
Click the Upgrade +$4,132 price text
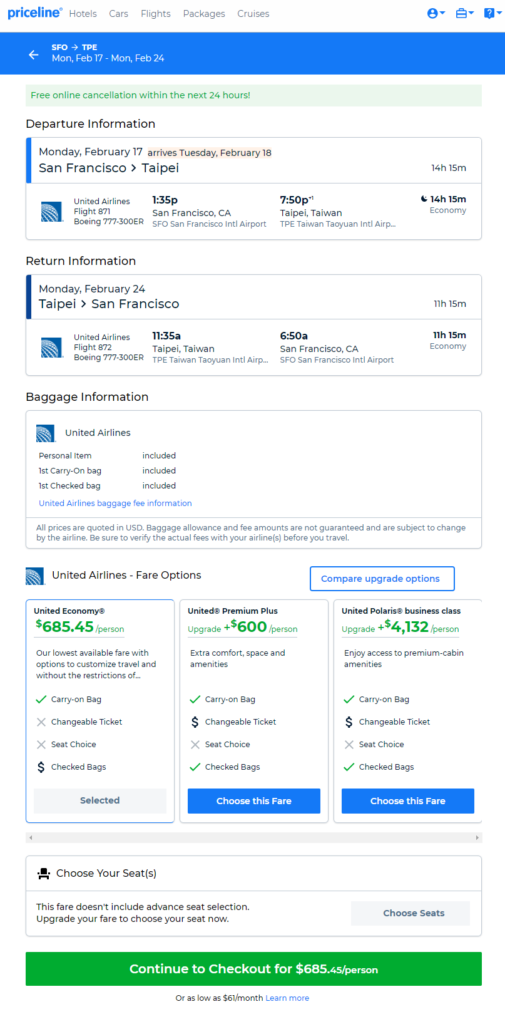pyautogui.click(x=400, y=628)
